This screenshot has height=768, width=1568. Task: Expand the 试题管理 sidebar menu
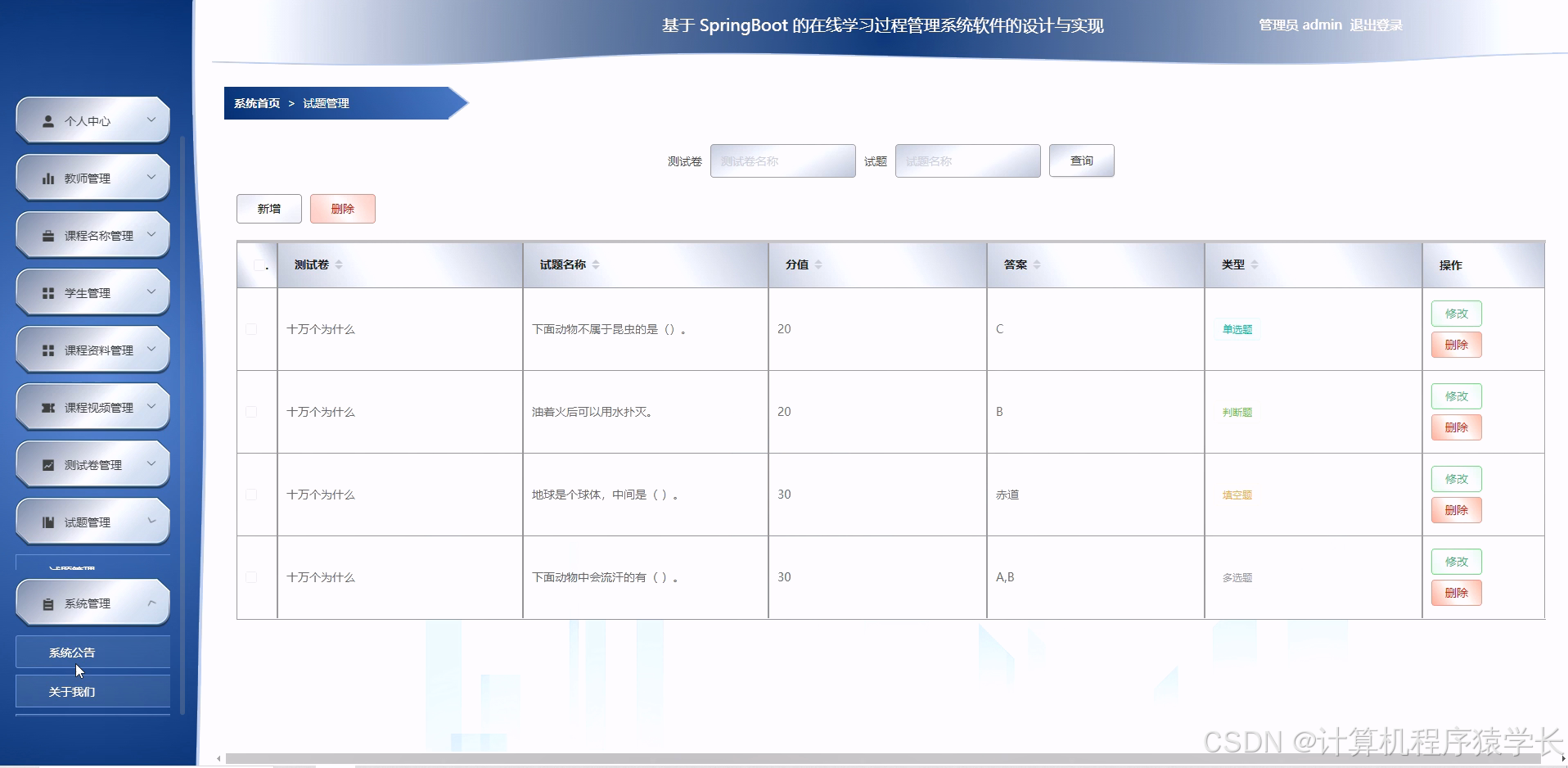point(150,521)
